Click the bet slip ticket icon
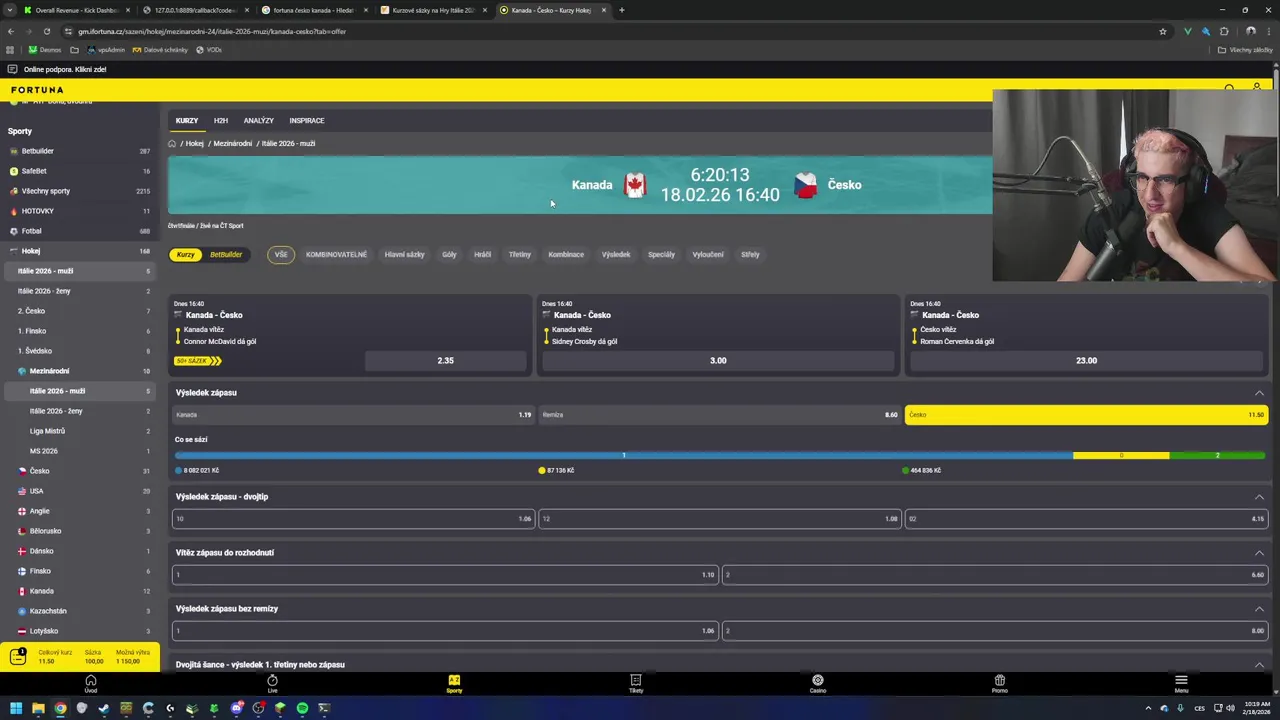Viewport: 1280px width, 720px height. pyautogui.click(x=17, y=656)
